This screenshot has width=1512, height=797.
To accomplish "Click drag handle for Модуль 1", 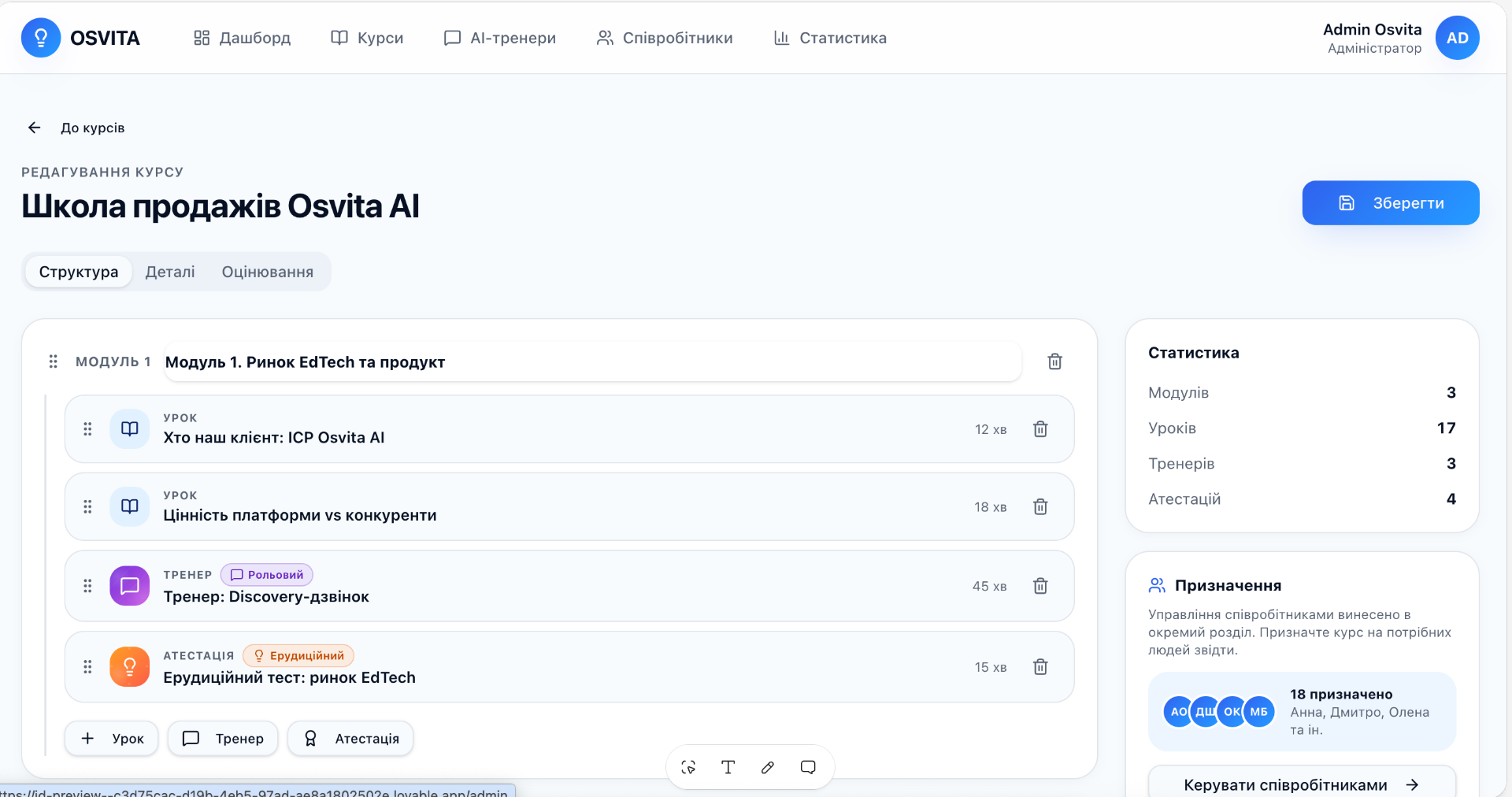I will (x=53, y=361).
